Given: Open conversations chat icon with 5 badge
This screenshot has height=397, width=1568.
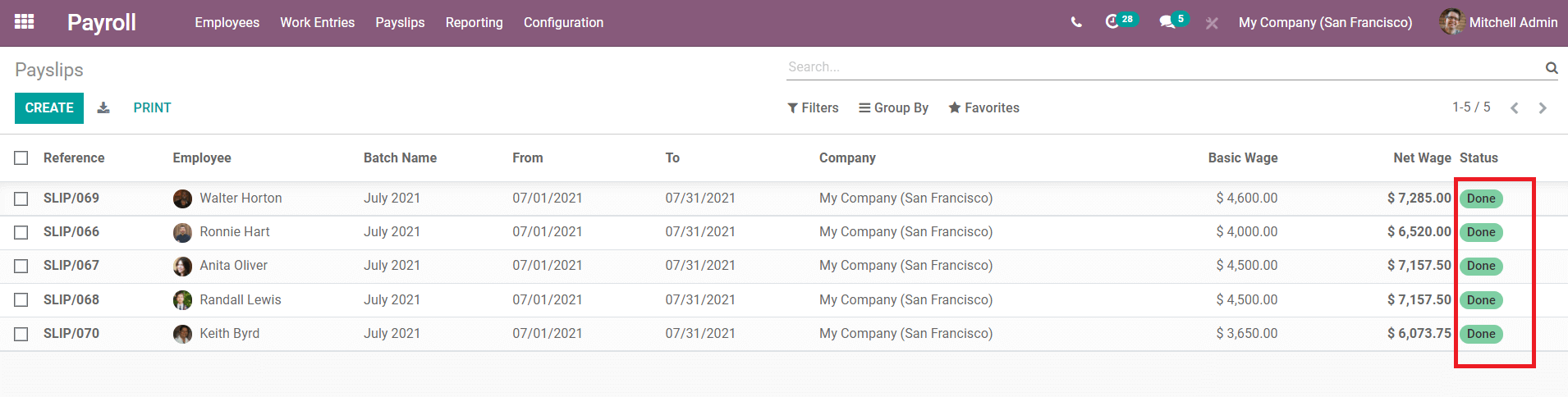Looking at the screenshot, I should [1167, 22].
